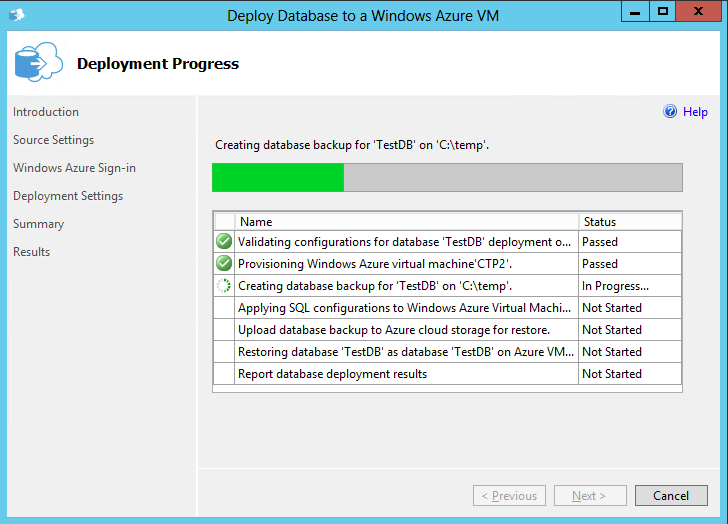Click the spinning progress icon beside Creating database backup

coord(224,286)
